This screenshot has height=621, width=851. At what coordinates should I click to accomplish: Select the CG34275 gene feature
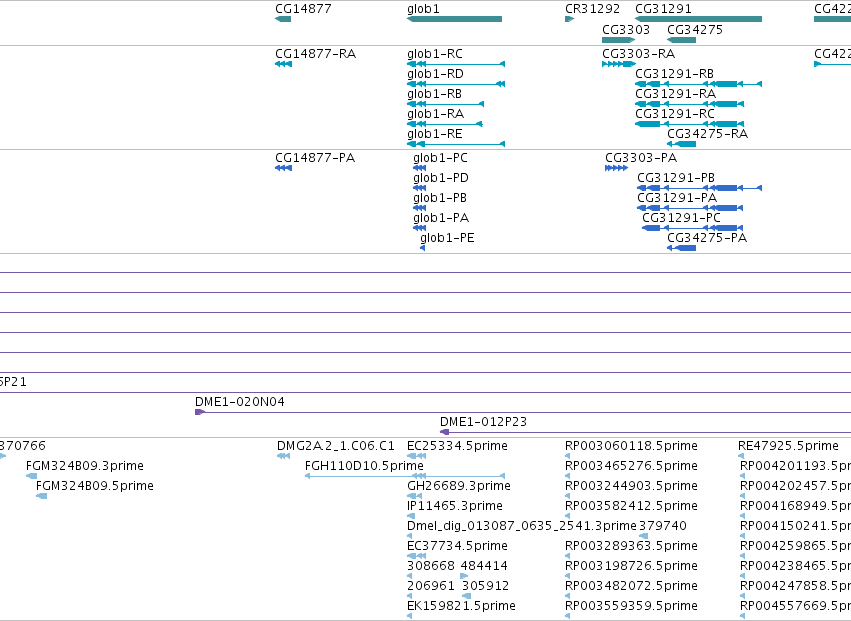click(681, 40)
